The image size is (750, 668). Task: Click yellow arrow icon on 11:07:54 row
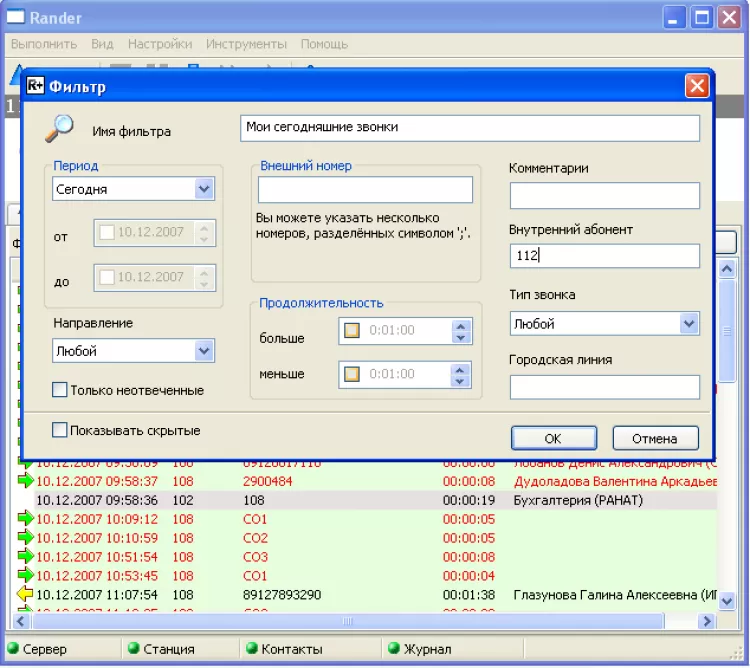[25, 594]
